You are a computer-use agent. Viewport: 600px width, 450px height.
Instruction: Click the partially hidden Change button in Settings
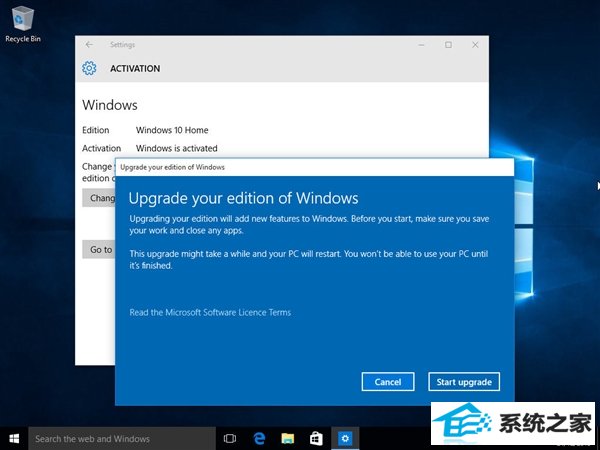[x=99, y=198]
